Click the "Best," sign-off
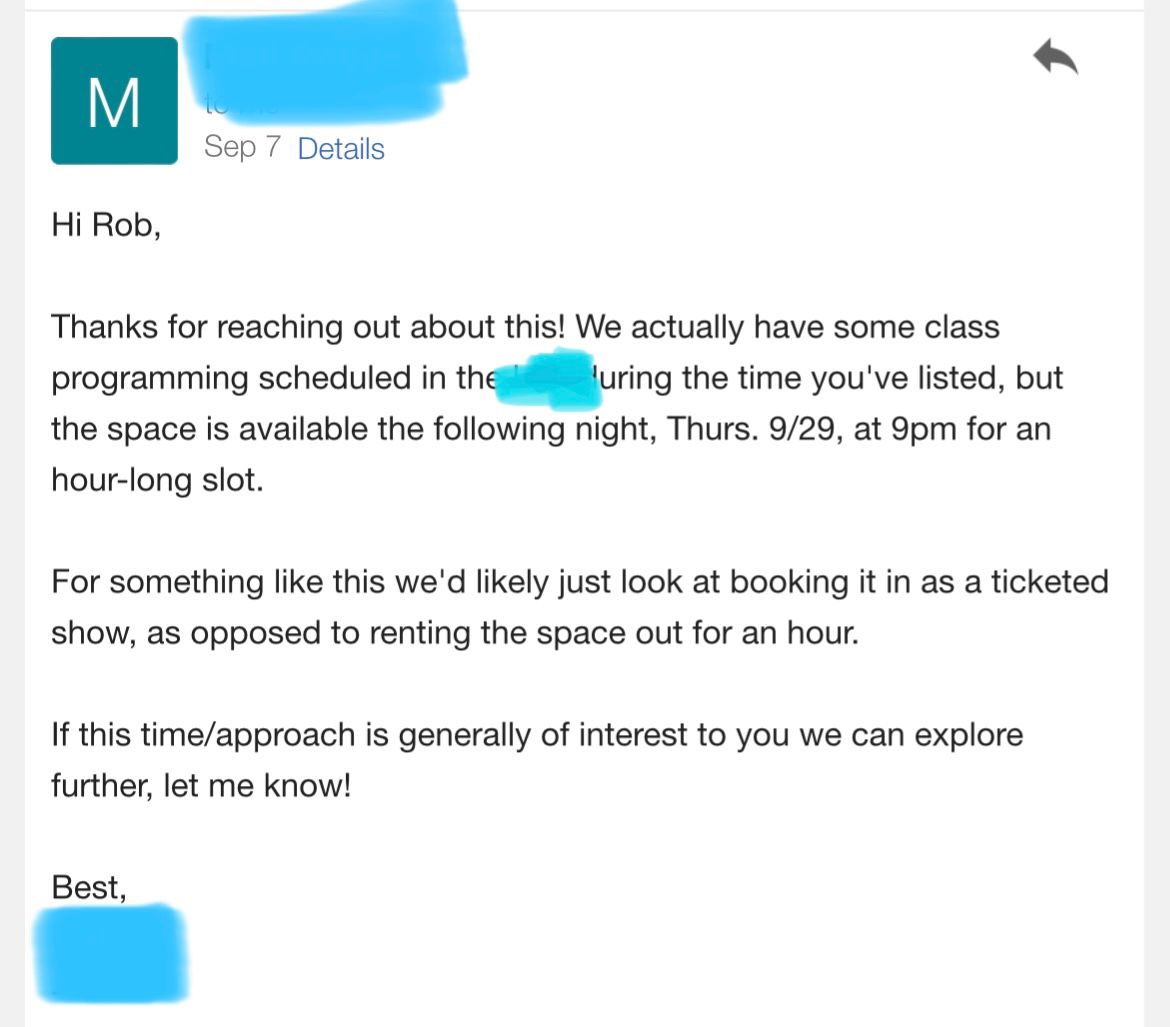The width and height of the screenshot is (1170, 1027). pos(89,887)
